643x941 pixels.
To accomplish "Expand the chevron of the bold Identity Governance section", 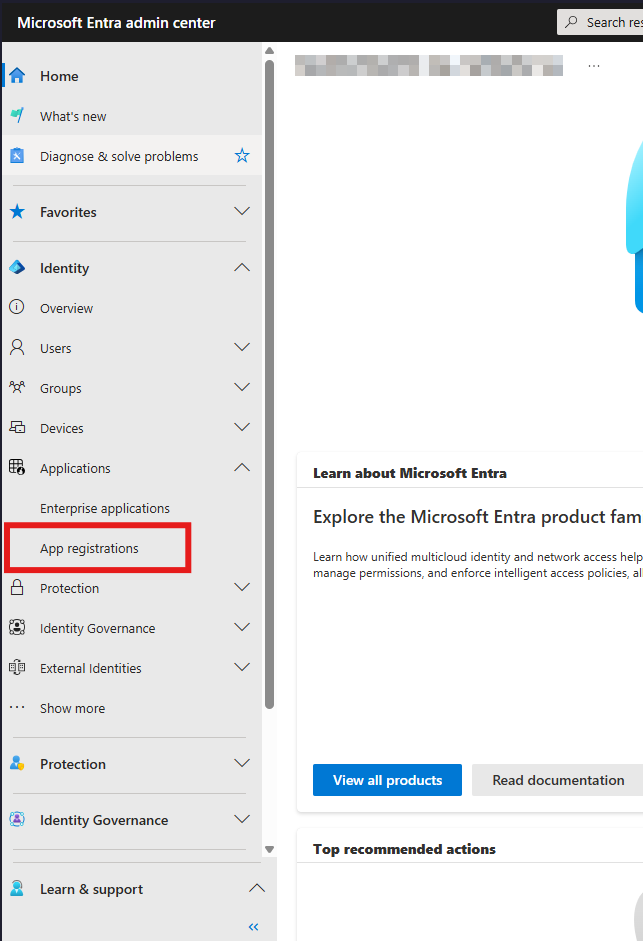I will pos(242,819).
